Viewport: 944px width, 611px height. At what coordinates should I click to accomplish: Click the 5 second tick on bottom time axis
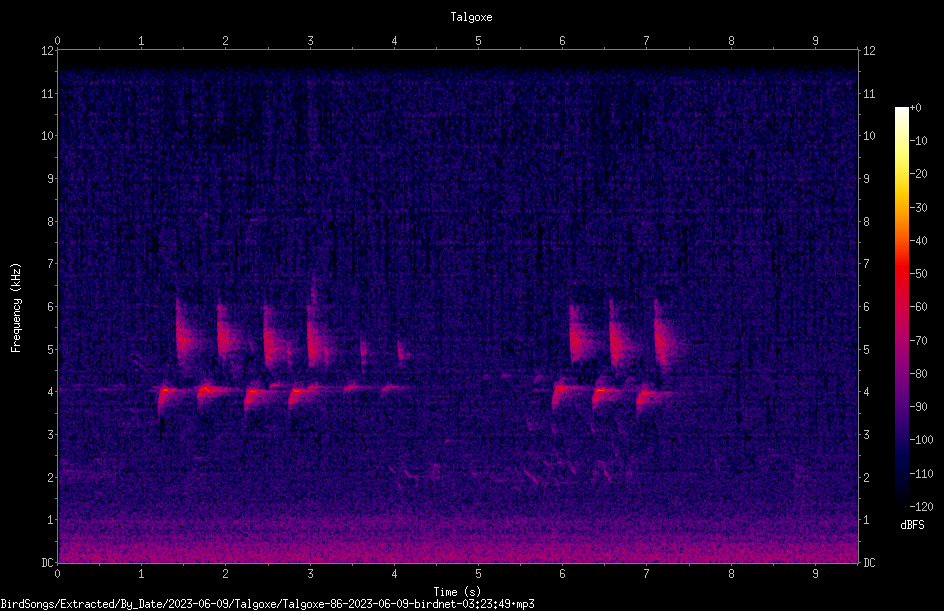click(x=478, y=574)
